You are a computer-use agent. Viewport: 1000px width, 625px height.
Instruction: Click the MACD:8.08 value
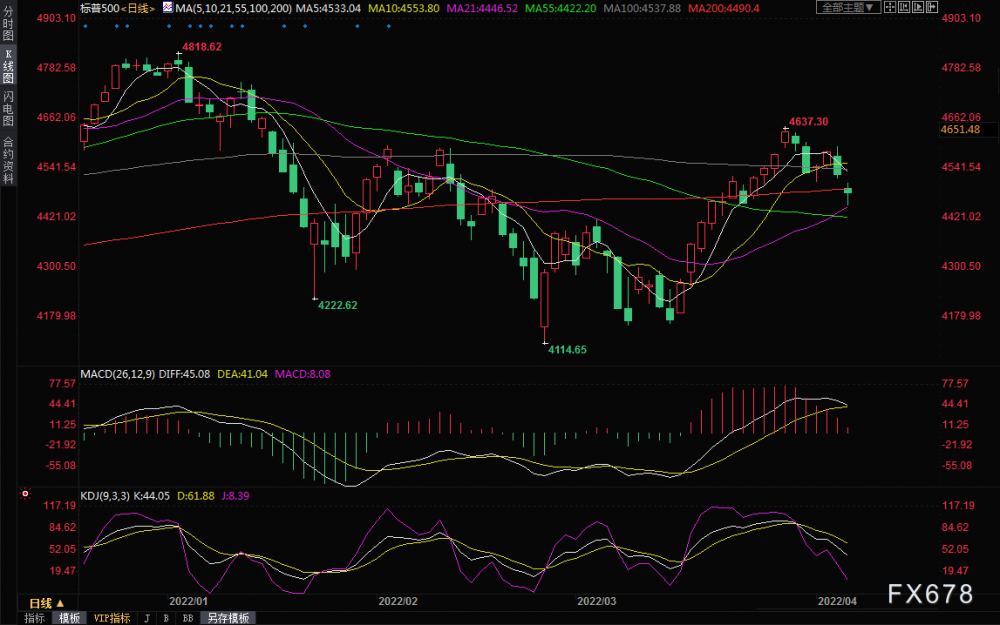[x=302, y=374]
